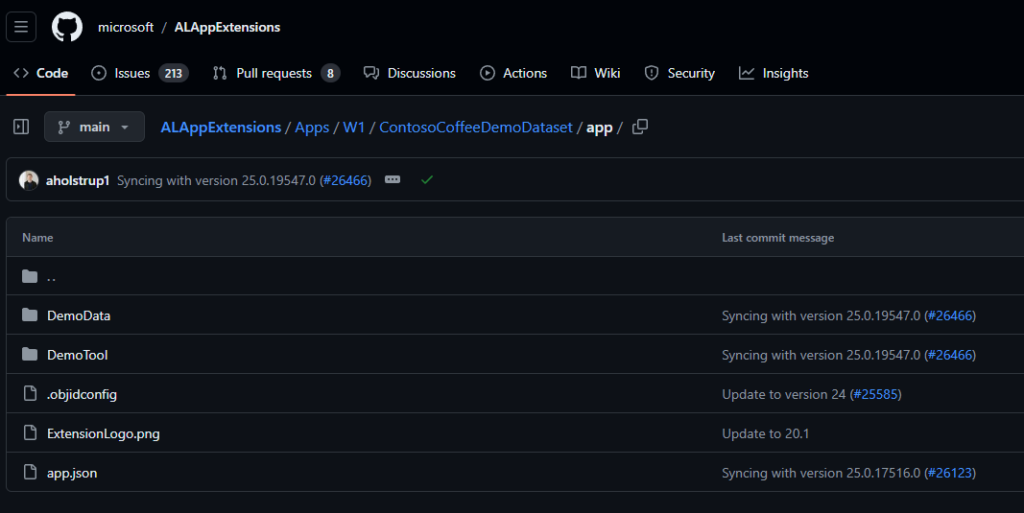Screen dimensions: 1024x513
Task: Open the DemoData folder
Action: (78, 315)
